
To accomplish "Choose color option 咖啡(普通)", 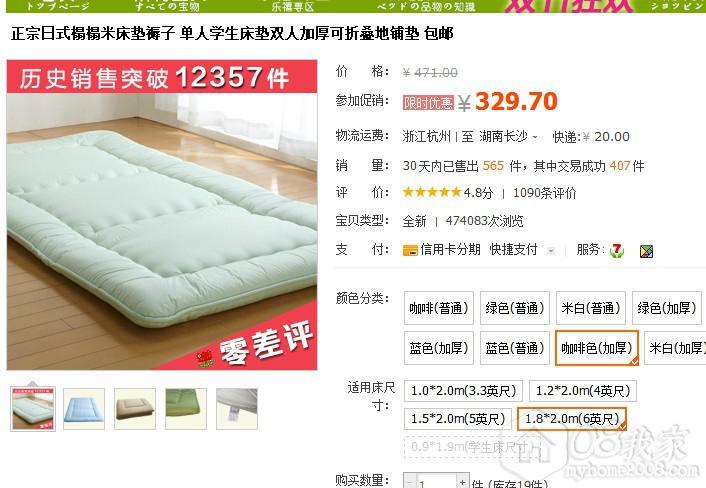I will [439, 308].
